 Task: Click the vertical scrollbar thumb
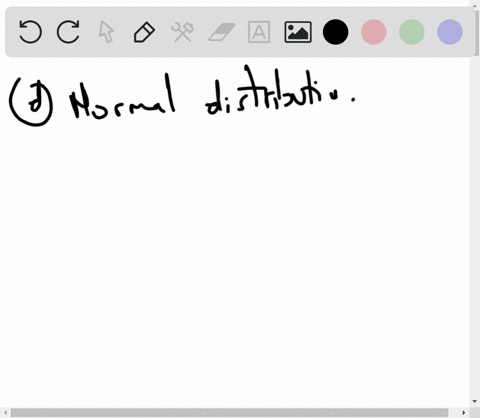tap(477, 32)
